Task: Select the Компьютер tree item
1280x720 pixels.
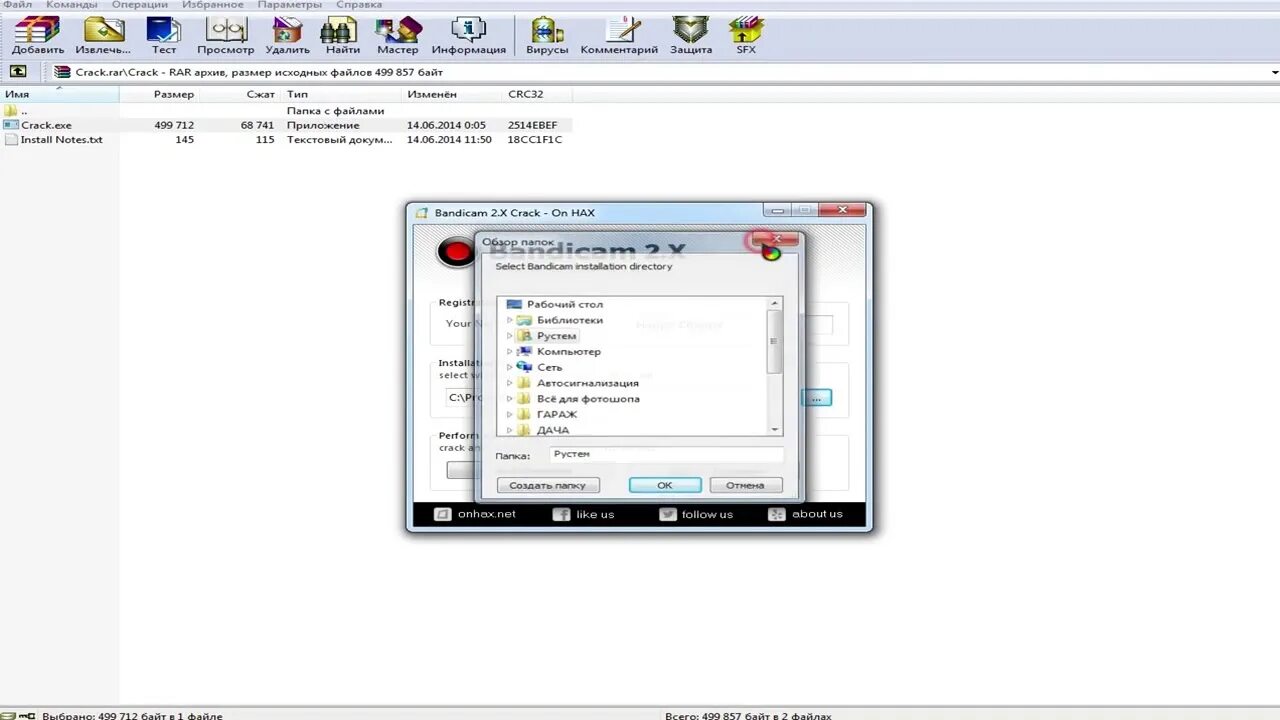Action: pos(569,352)
